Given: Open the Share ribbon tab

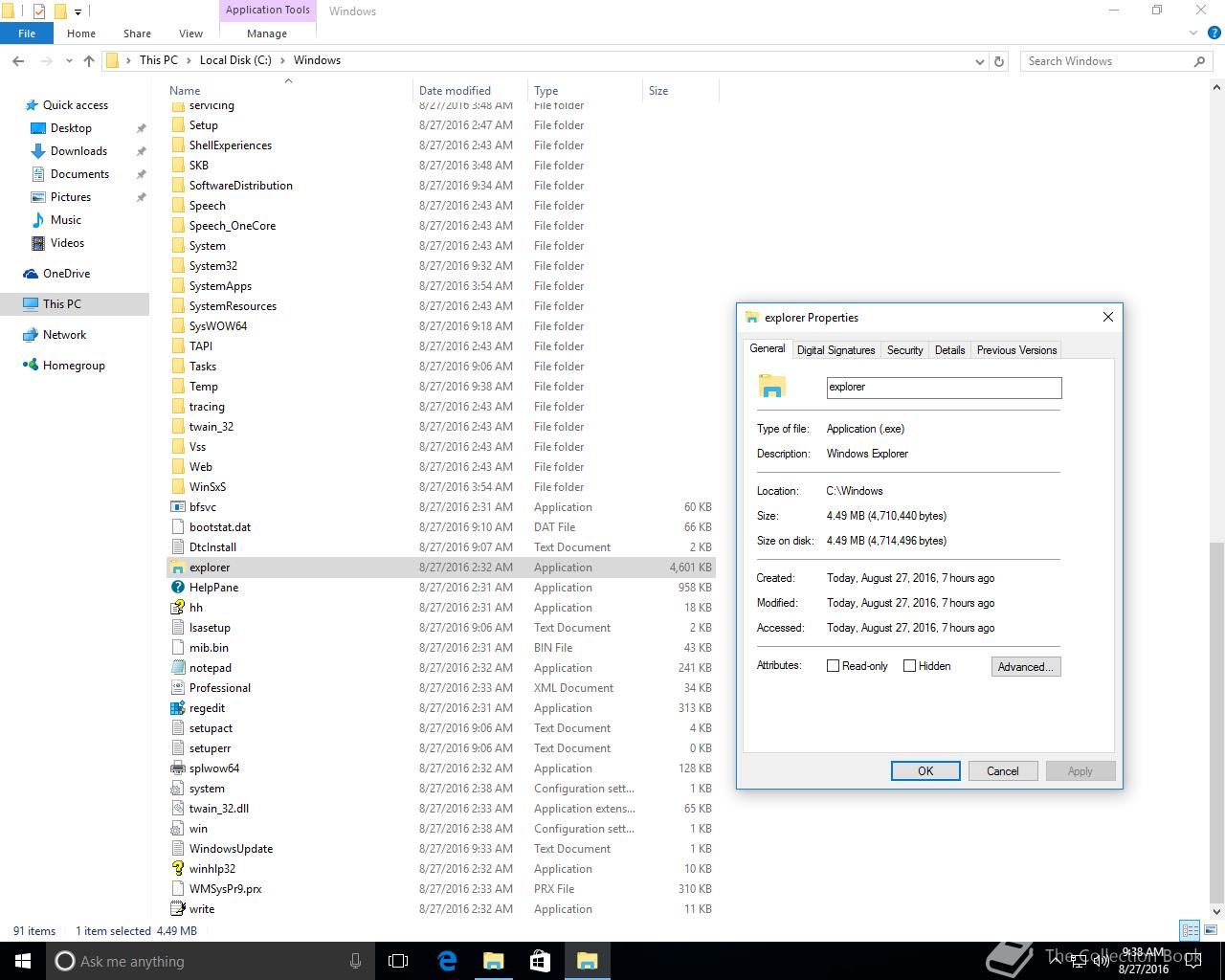Looking at the screenshot, I should (137, 33).
